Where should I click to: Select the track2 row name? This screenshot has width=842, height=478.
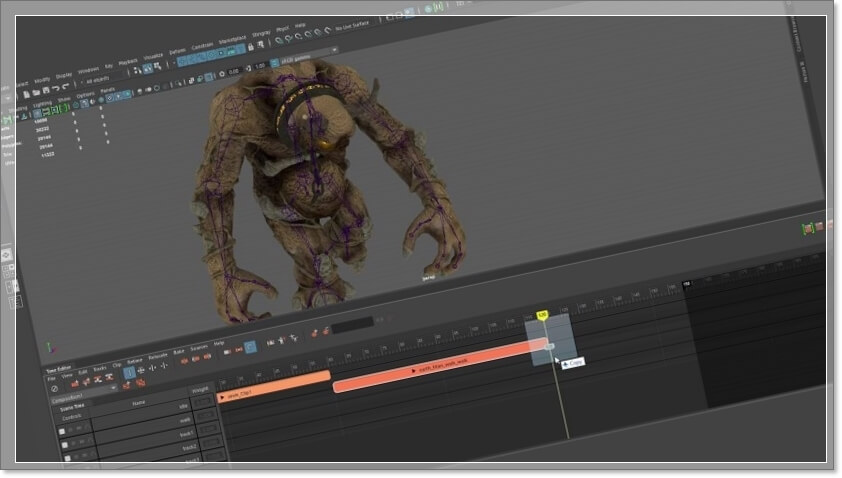click(189, 447)
